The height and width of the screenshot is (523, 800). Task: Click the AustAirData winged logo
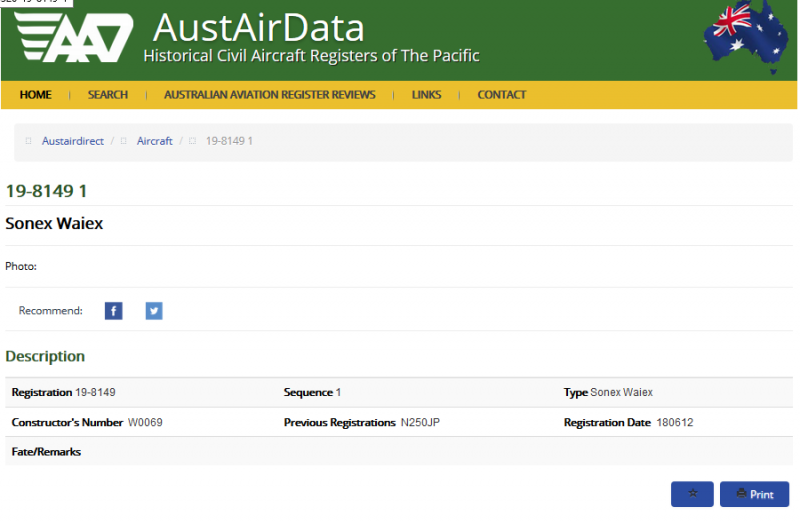tap(74, 37)
